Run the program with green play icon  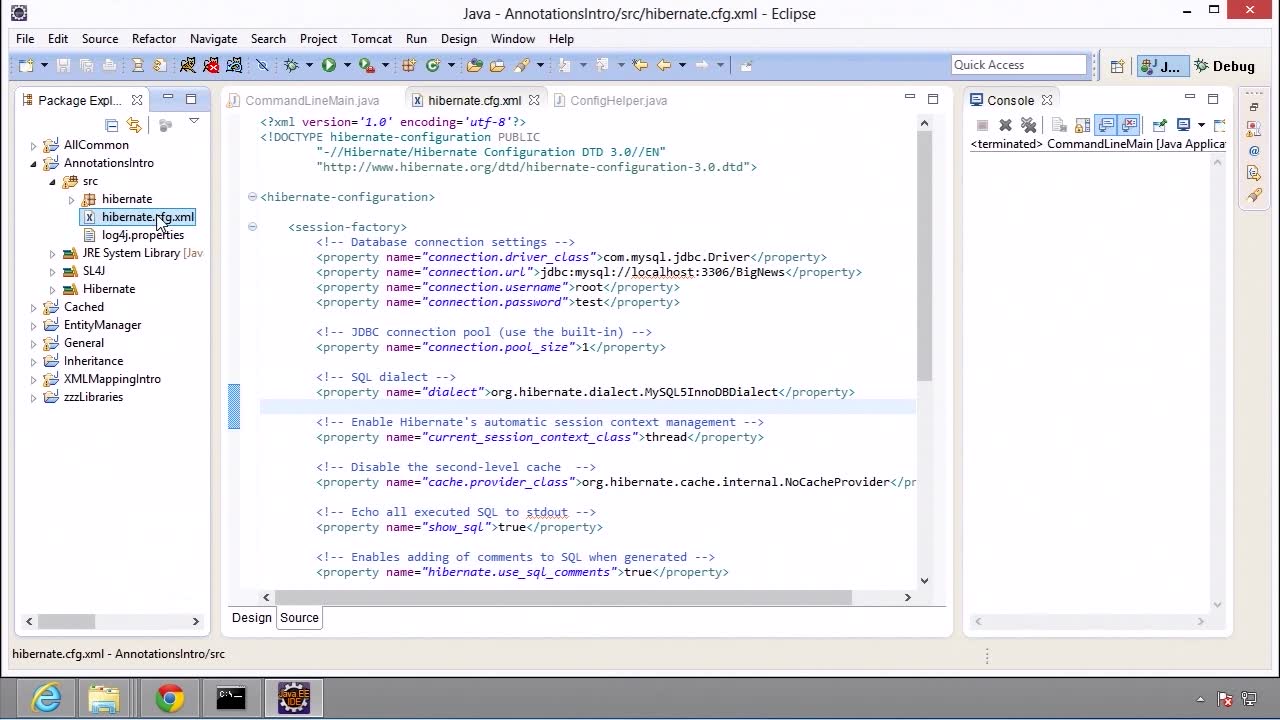(328, 65)
